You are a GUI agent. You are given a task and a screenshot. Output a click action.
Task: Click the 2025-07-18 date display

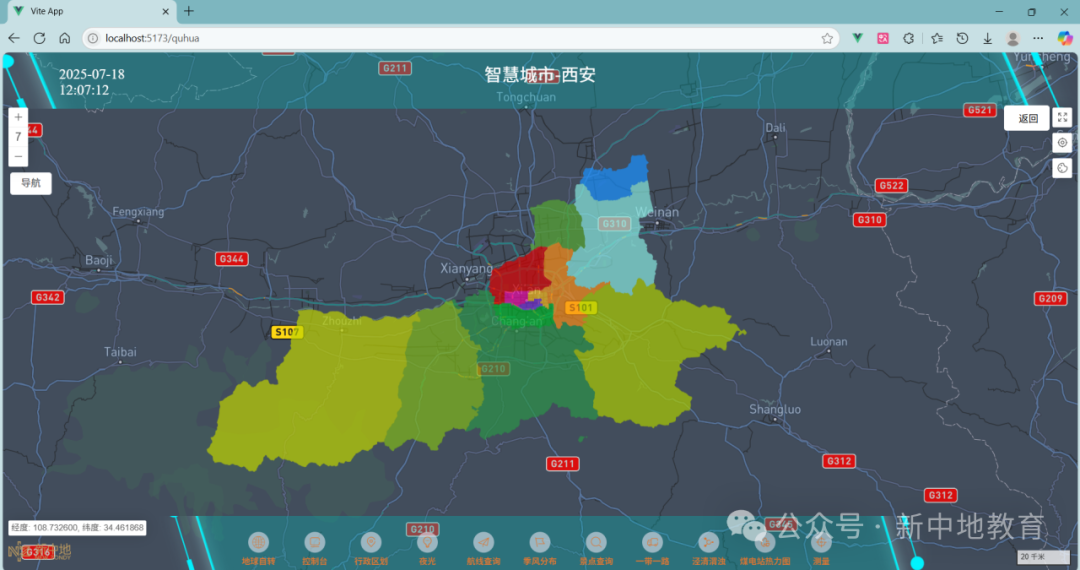click(x=92, y=74)
